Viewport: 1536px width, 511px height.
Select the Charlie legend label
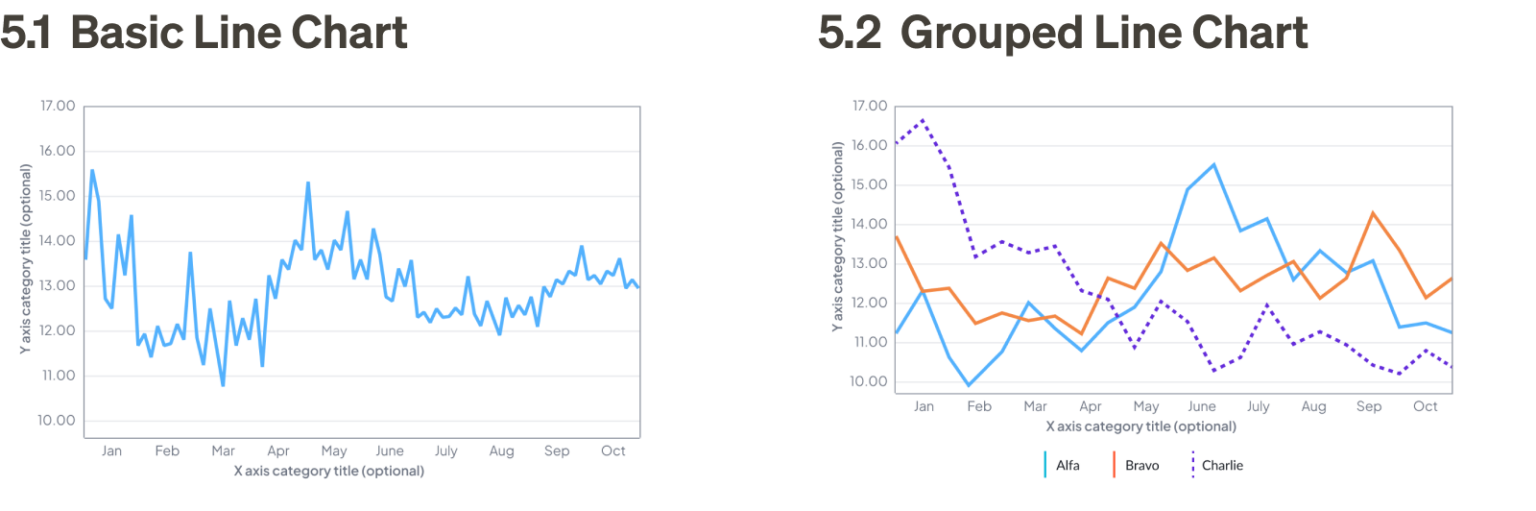[1222, 465]
